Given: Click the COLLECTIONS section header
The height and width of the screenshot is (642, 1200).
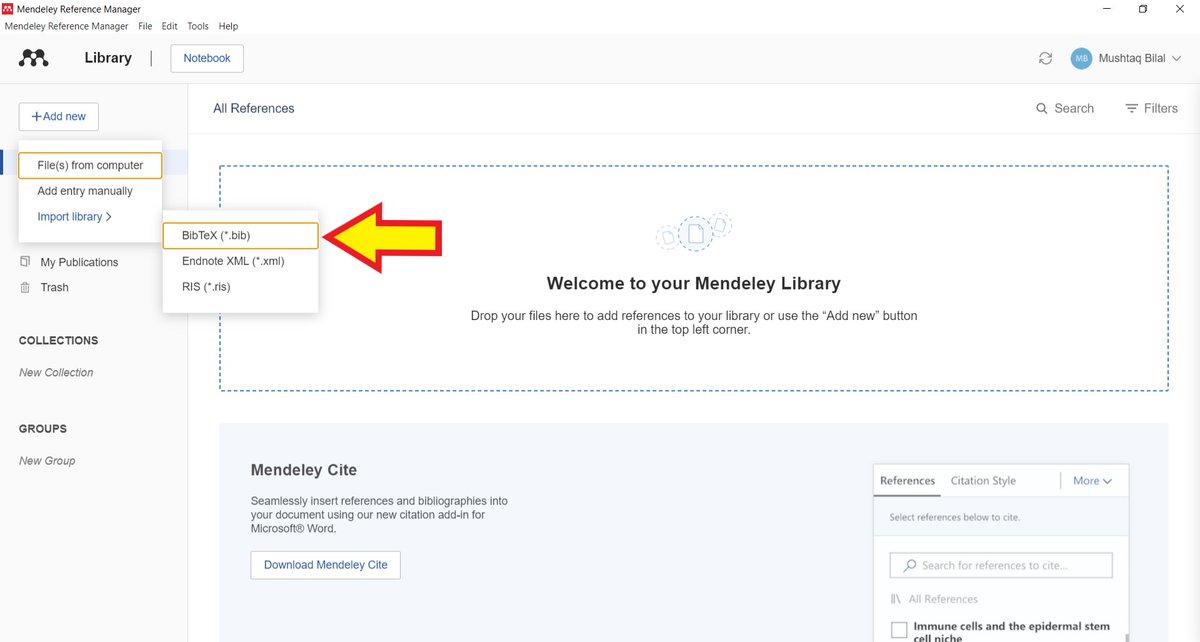Looking at the screenshot, I should tap(59, 340).
